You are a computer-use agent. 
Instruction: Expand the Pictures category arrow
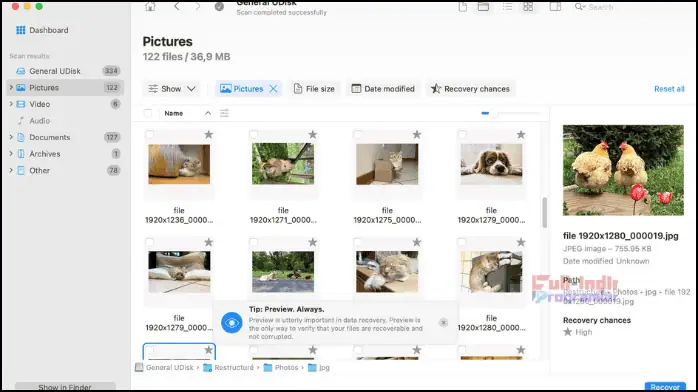[x=11, y=88]
